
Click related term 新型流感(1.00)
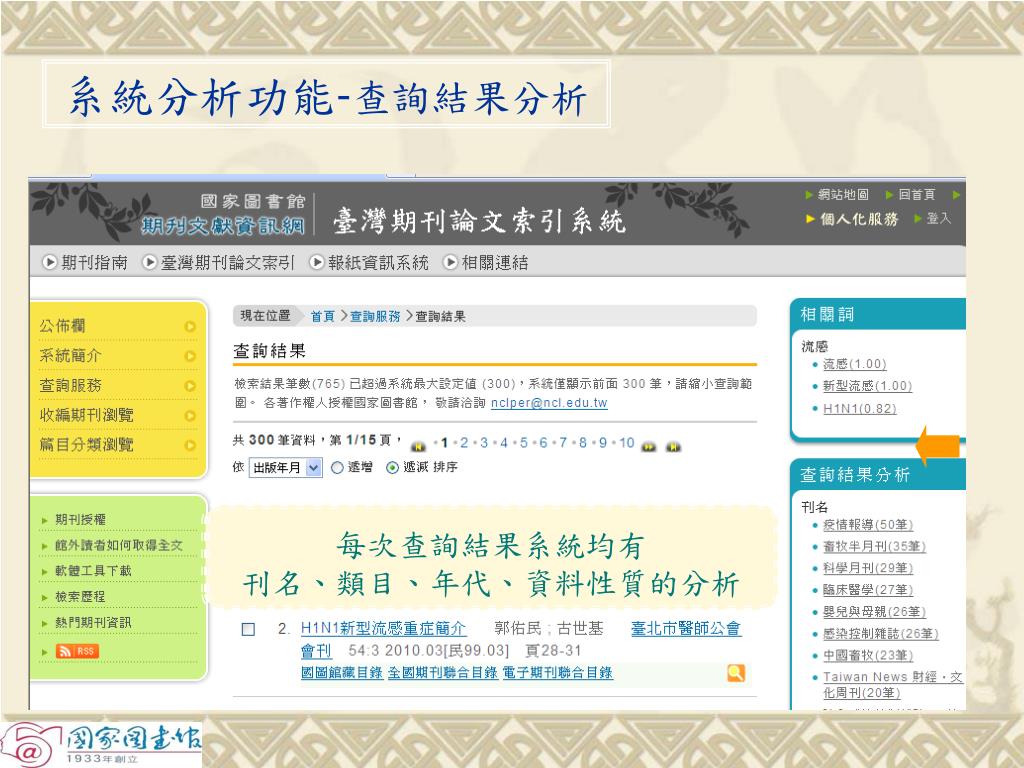click(x=867, y=386)
